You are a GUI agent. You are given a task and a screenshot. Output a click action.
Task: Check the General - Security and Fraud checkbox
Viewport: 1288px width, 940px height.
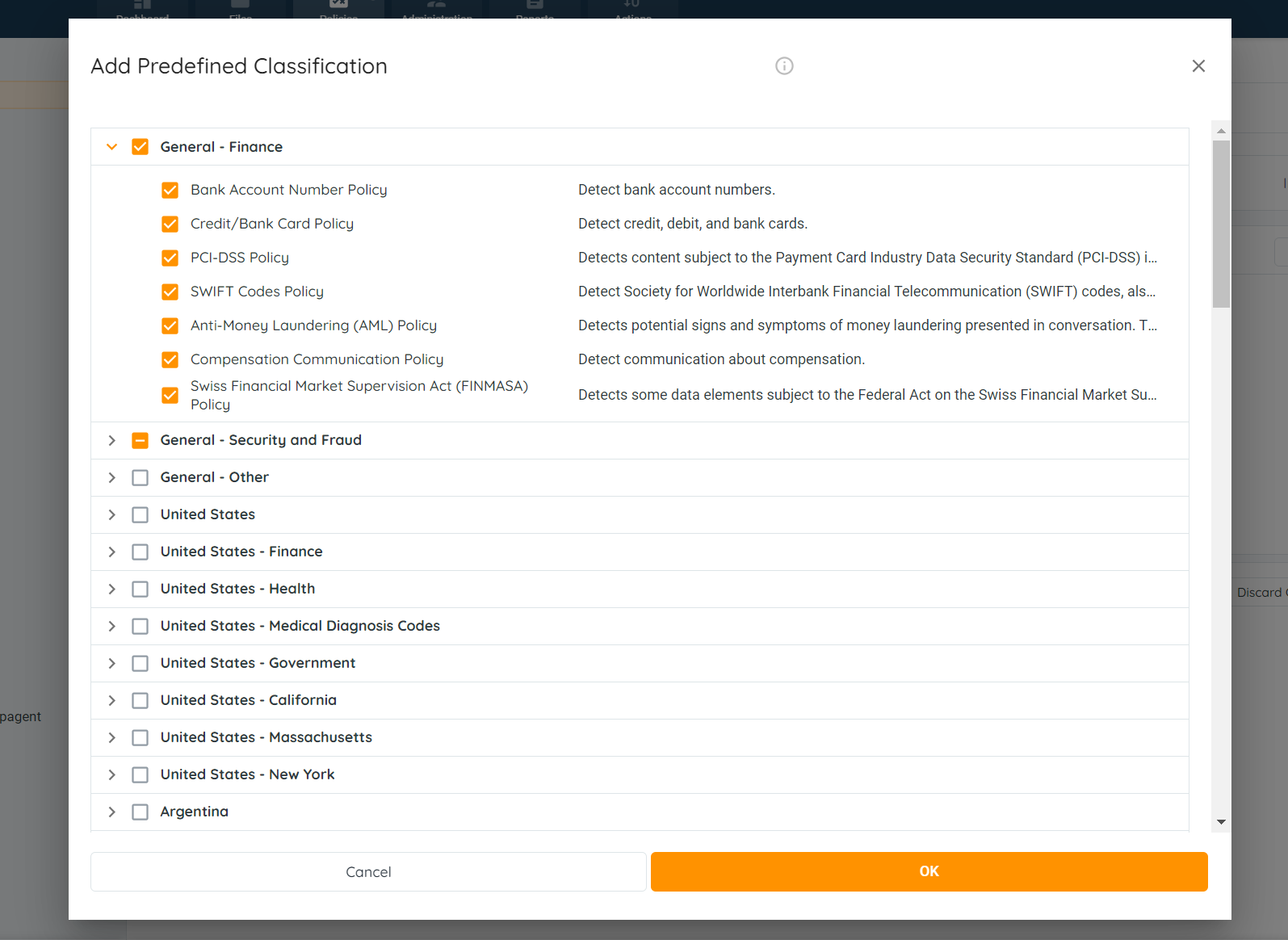pos(140,440)
